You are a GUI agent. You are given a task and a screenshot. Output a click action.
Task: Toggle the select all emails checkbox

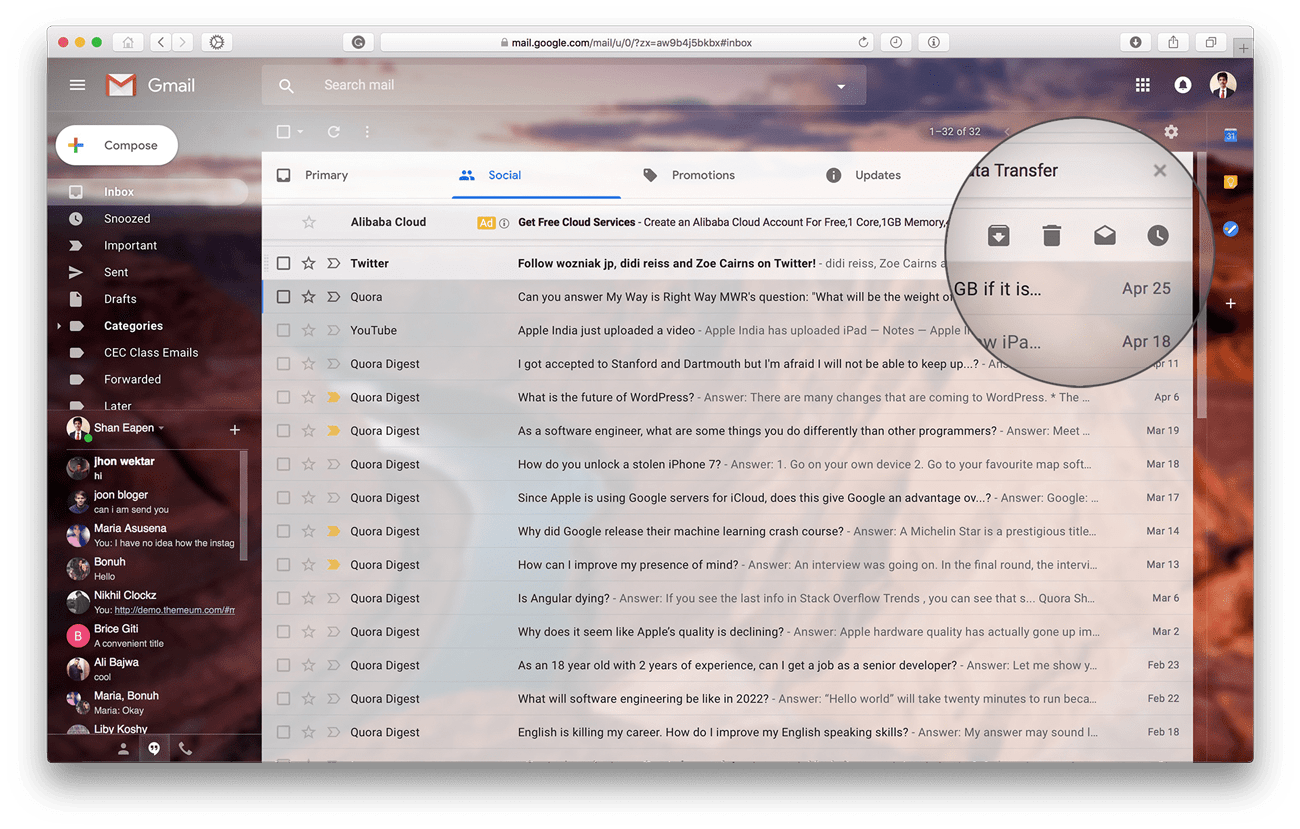[283, 132]
